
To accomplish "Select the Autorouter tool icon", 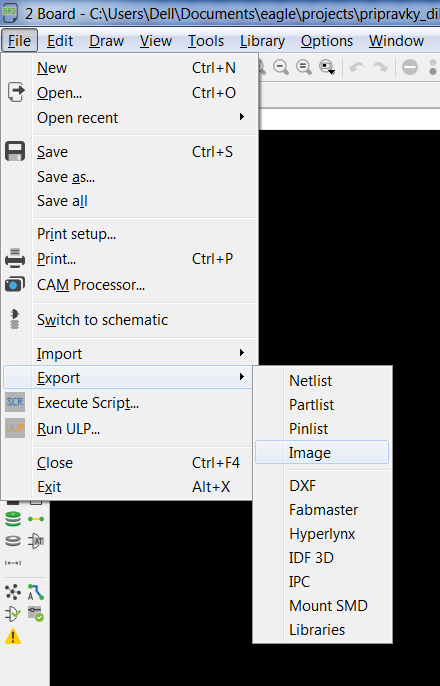I will (36, 592).
